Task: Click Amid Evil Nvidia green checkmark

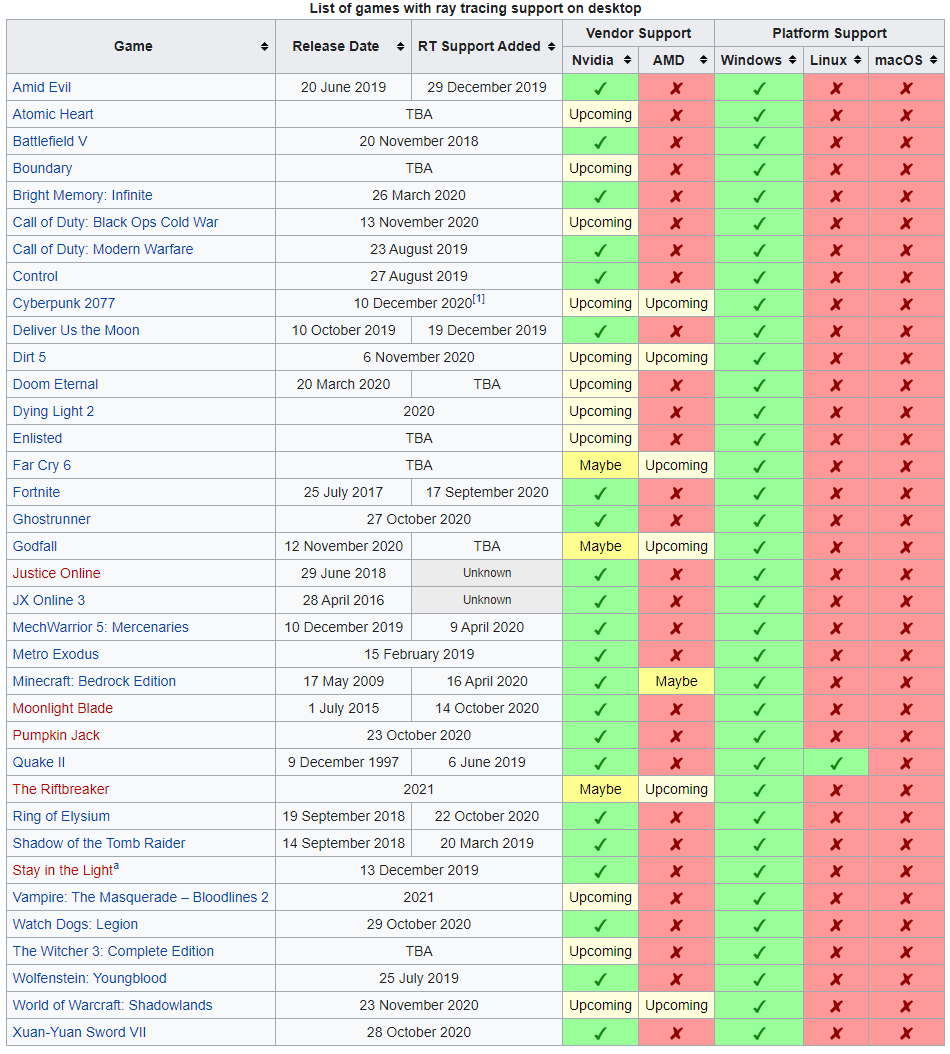Action: pyautogui.click(x=600, y=88)
